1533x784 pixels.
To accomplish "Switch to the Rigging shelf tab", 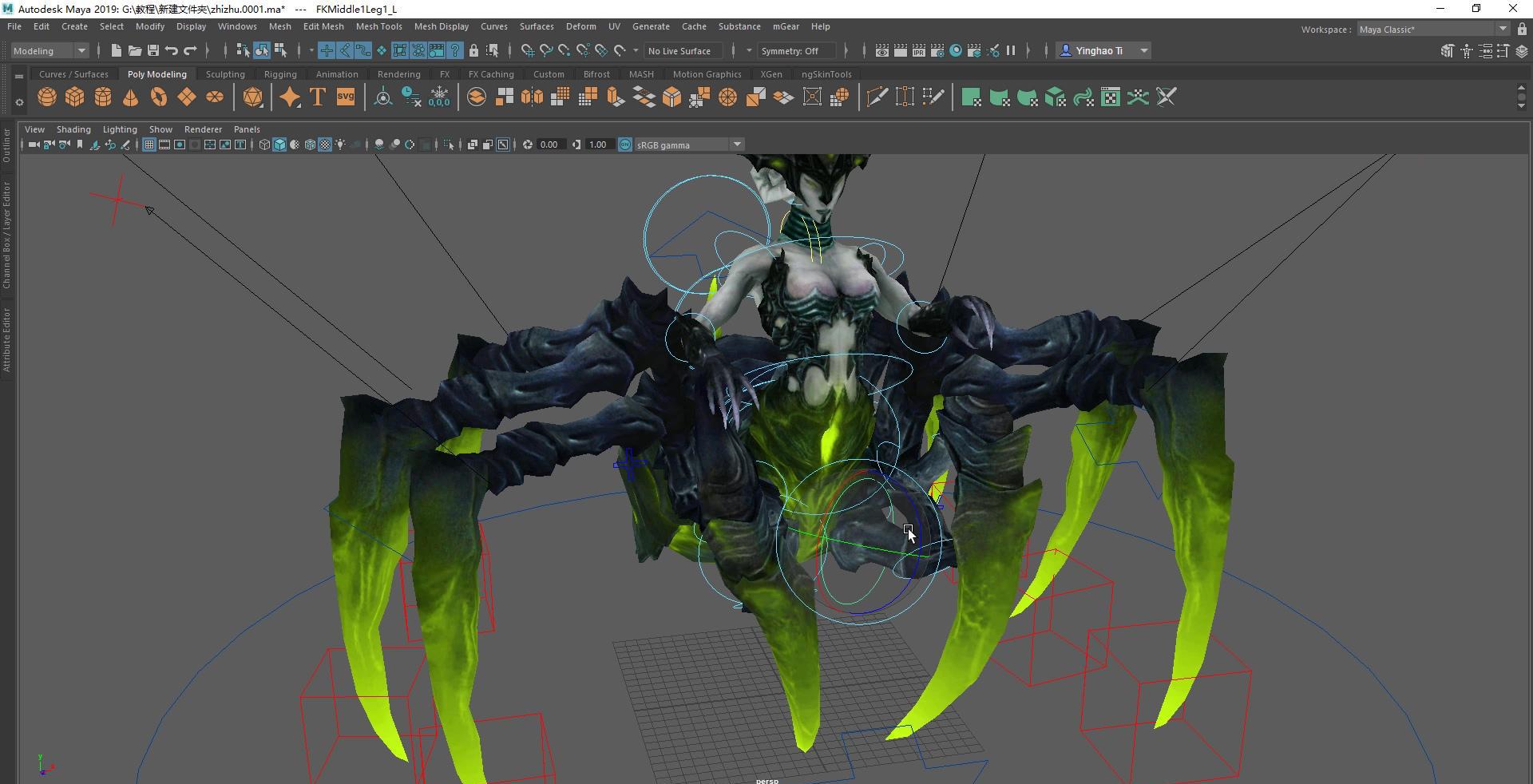I will [x=280, y=74].
